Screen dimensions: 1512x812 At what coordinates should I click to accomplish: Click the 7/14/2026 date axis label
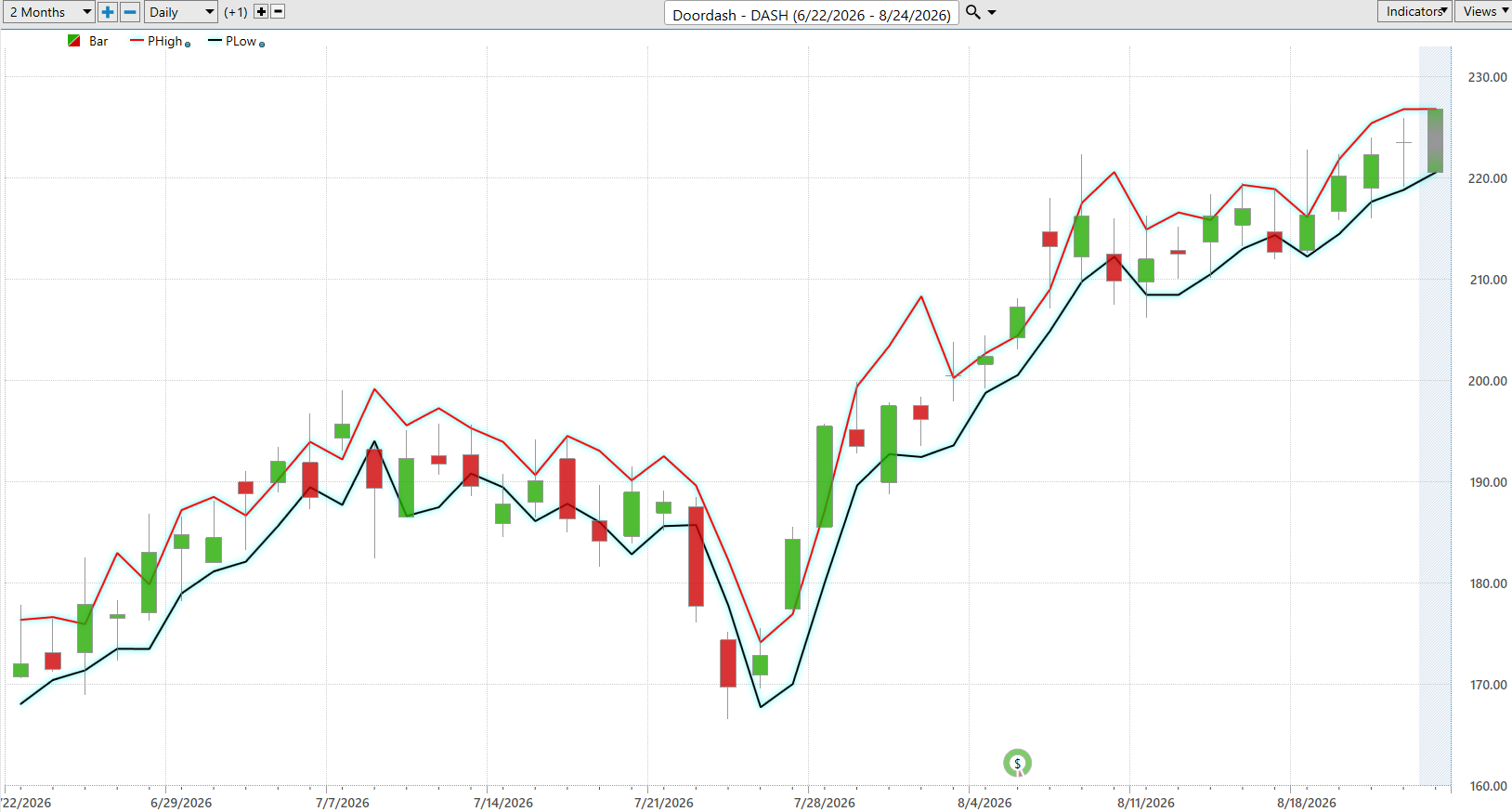point(503,803)
